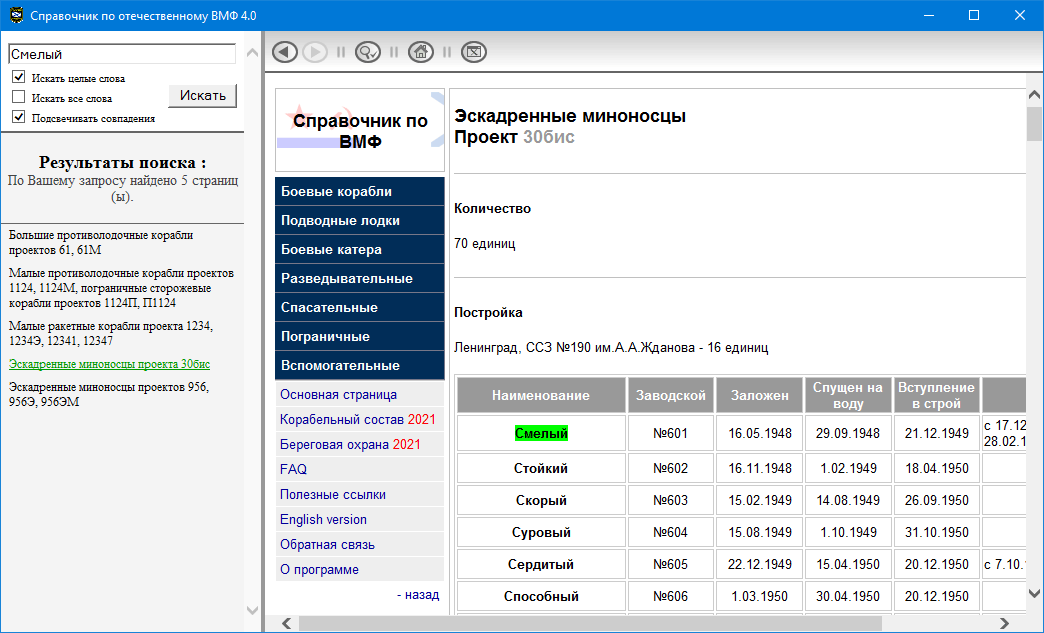Open result 'Большие противолодочные корабли проектов 61, 61М'
Screen dimensions: 1044x633
tap(101, 242)
